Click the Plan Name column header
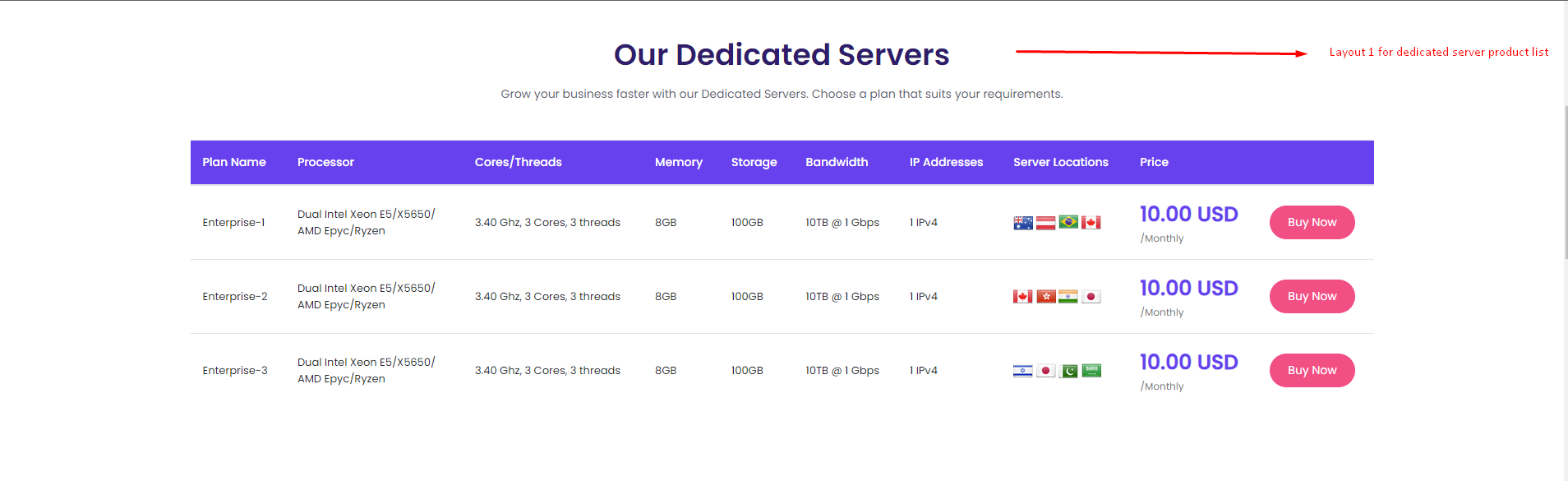This screenshot has height=481, width=1568. [x=234, y=162]
